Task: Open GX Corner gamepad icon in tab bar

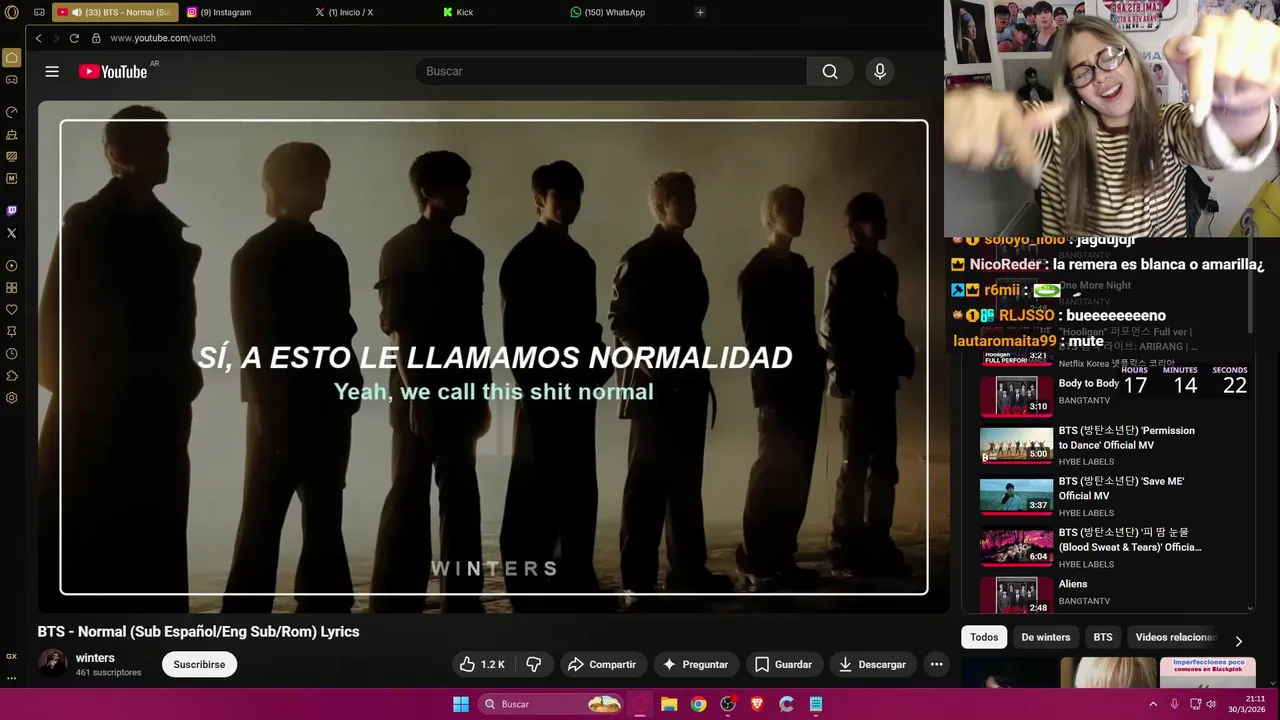Action: [x=39, y=12]
